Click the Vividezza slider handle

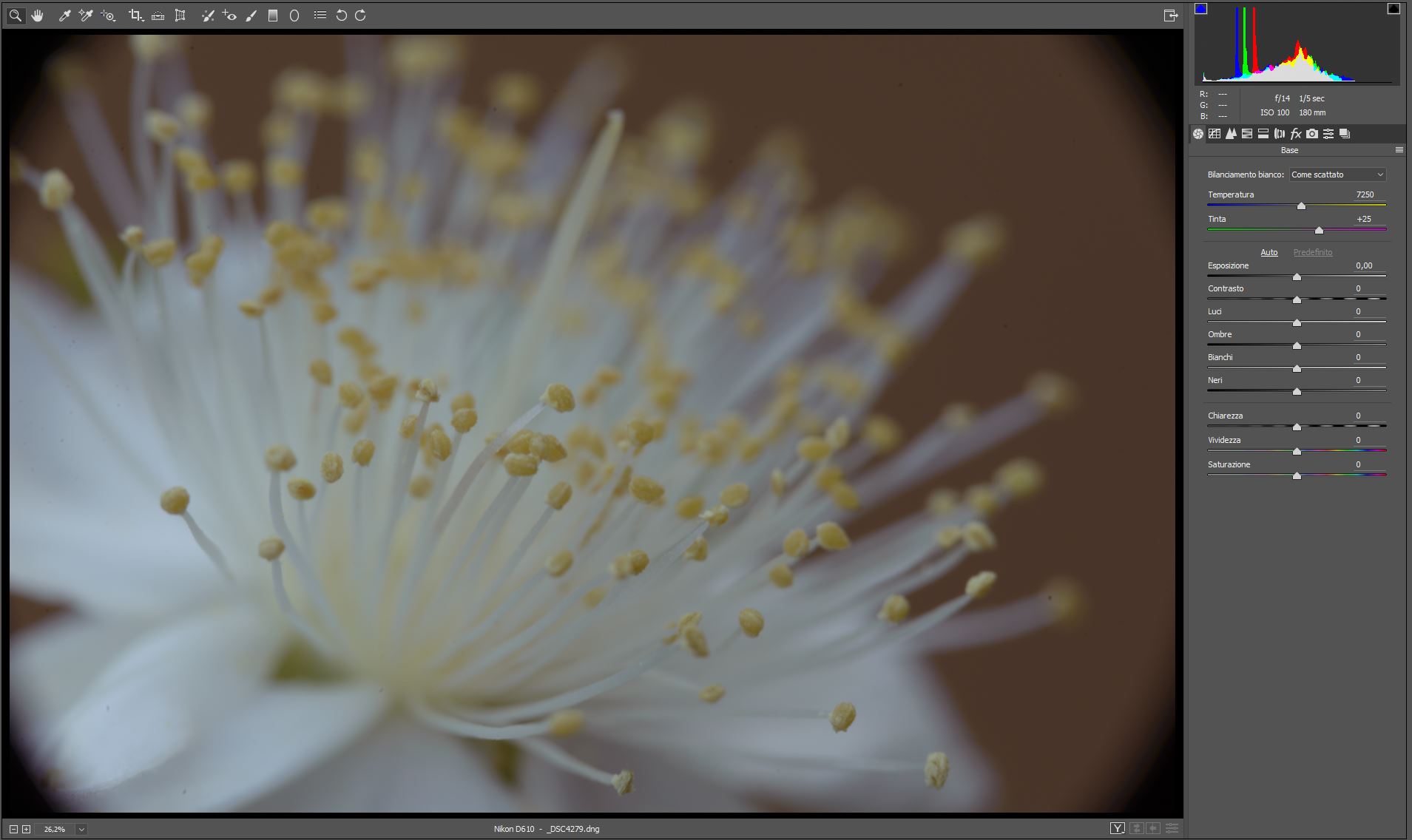(x=1297, y=452)
